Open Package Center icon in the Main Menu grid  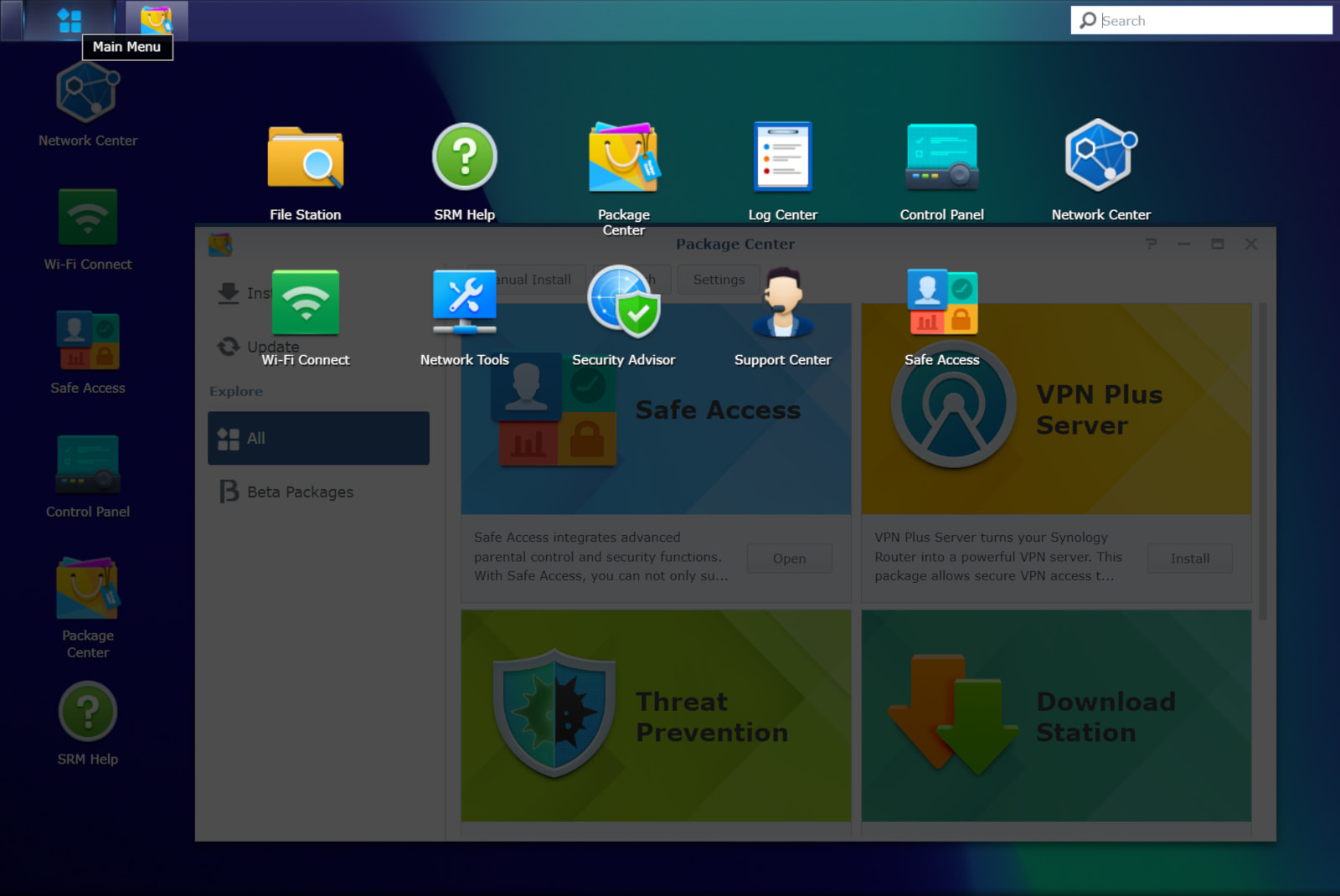click(623, 159)
